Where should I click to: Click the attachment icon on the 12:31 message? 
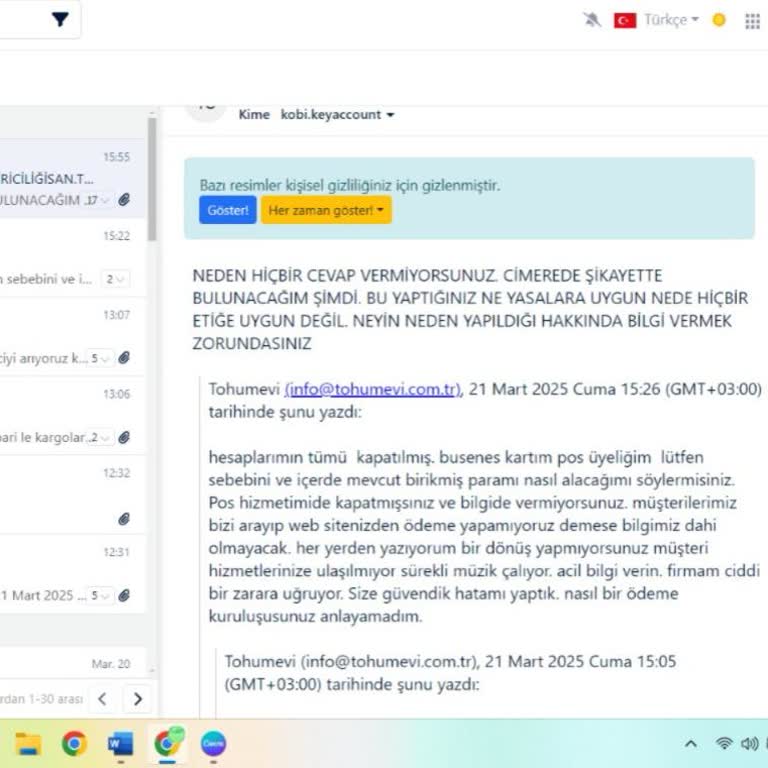point(124,596)
